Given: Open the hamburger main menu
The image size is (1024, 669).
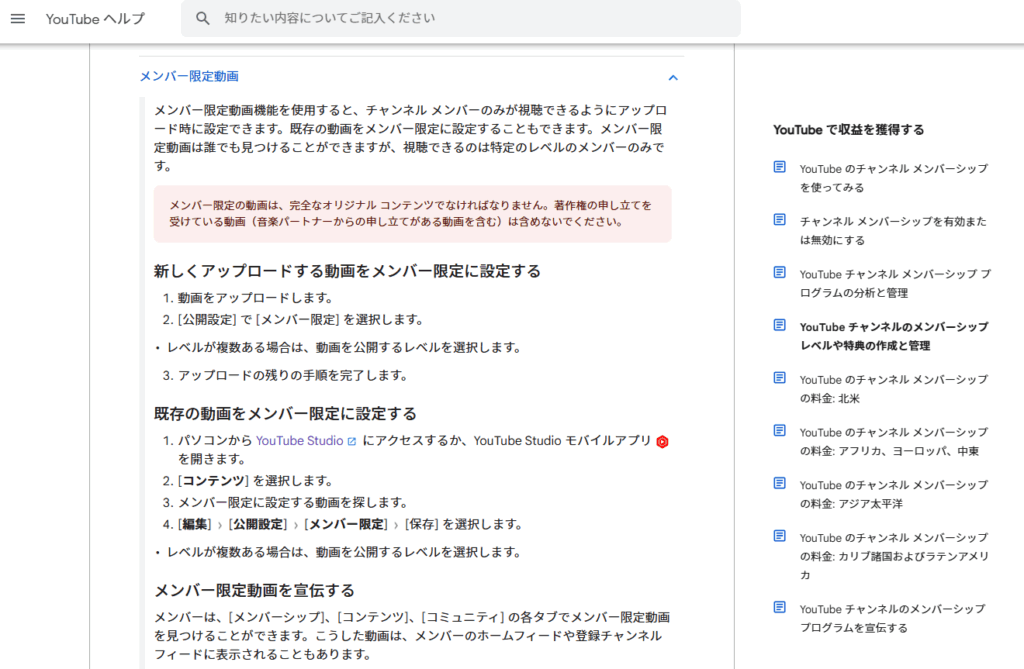Looking at the screenshot, I should coord(18,19).
